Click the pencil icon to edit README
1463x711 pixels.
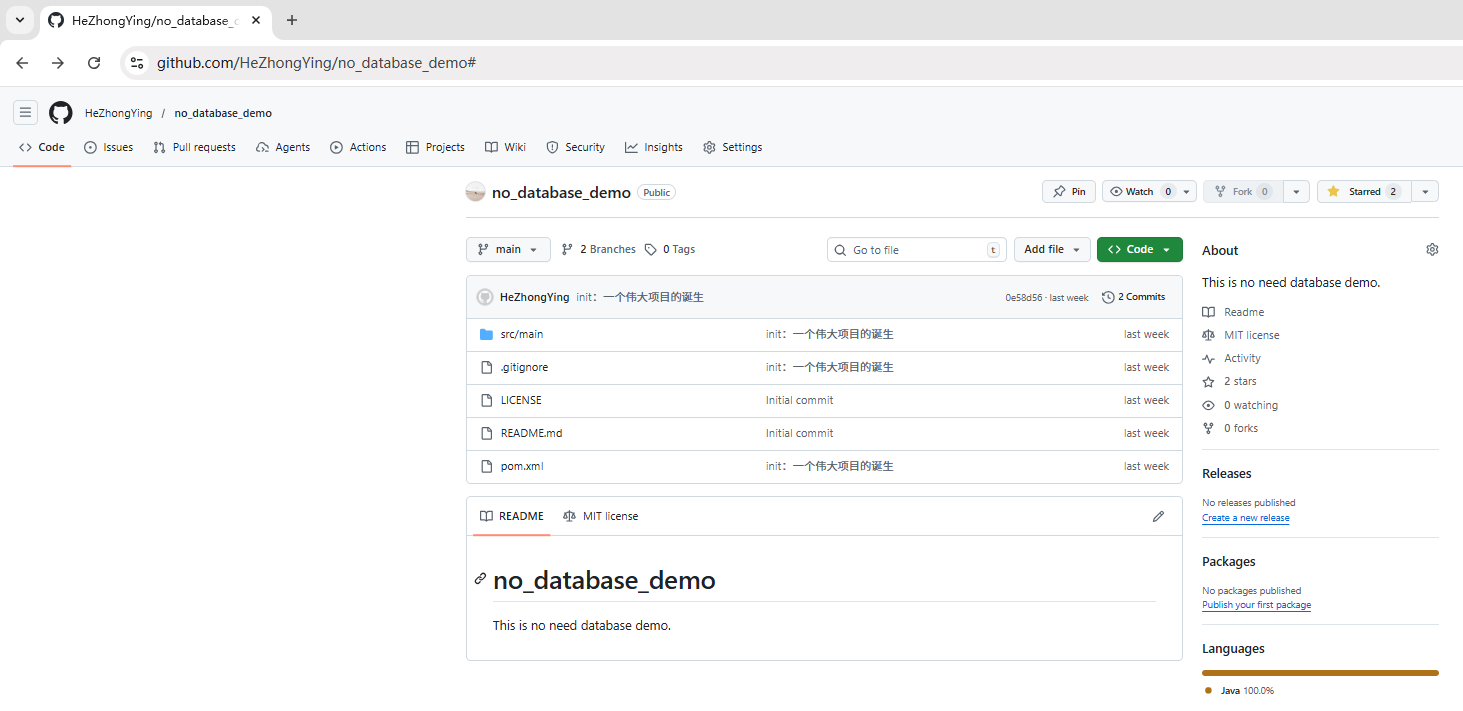coord(1158,516)
